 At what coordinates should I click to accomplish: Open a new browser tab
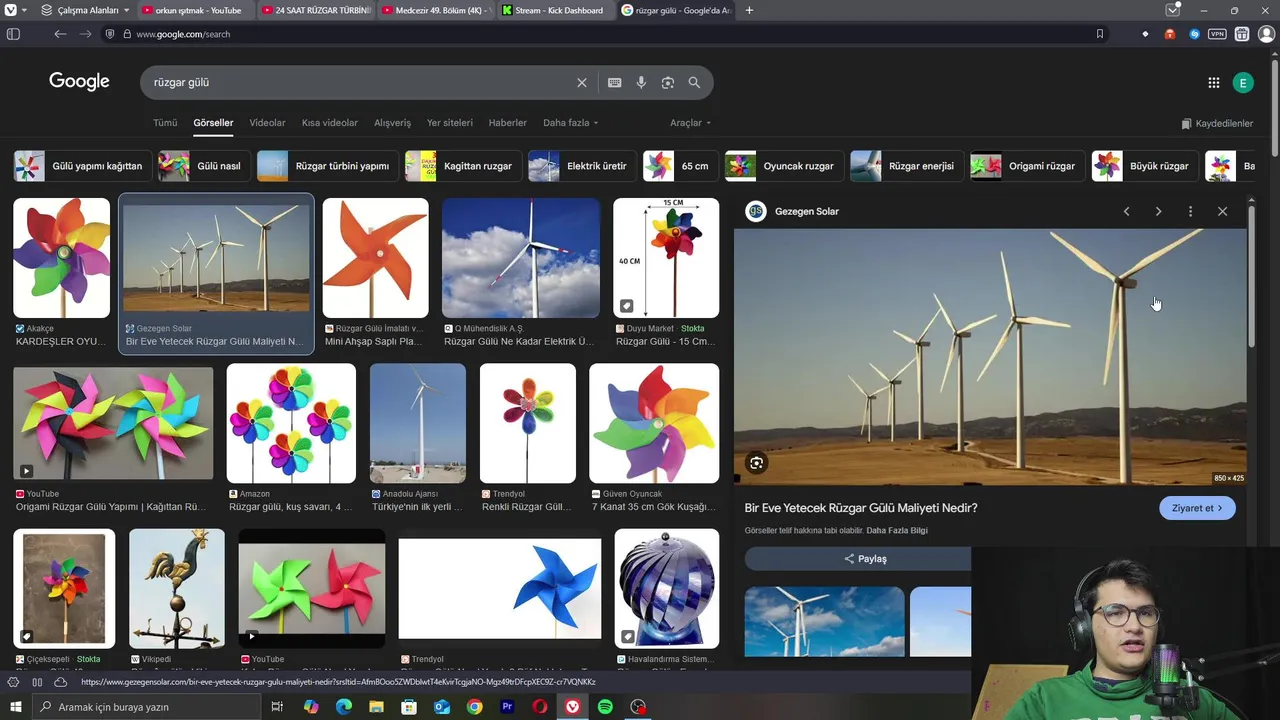click(750, 10)
